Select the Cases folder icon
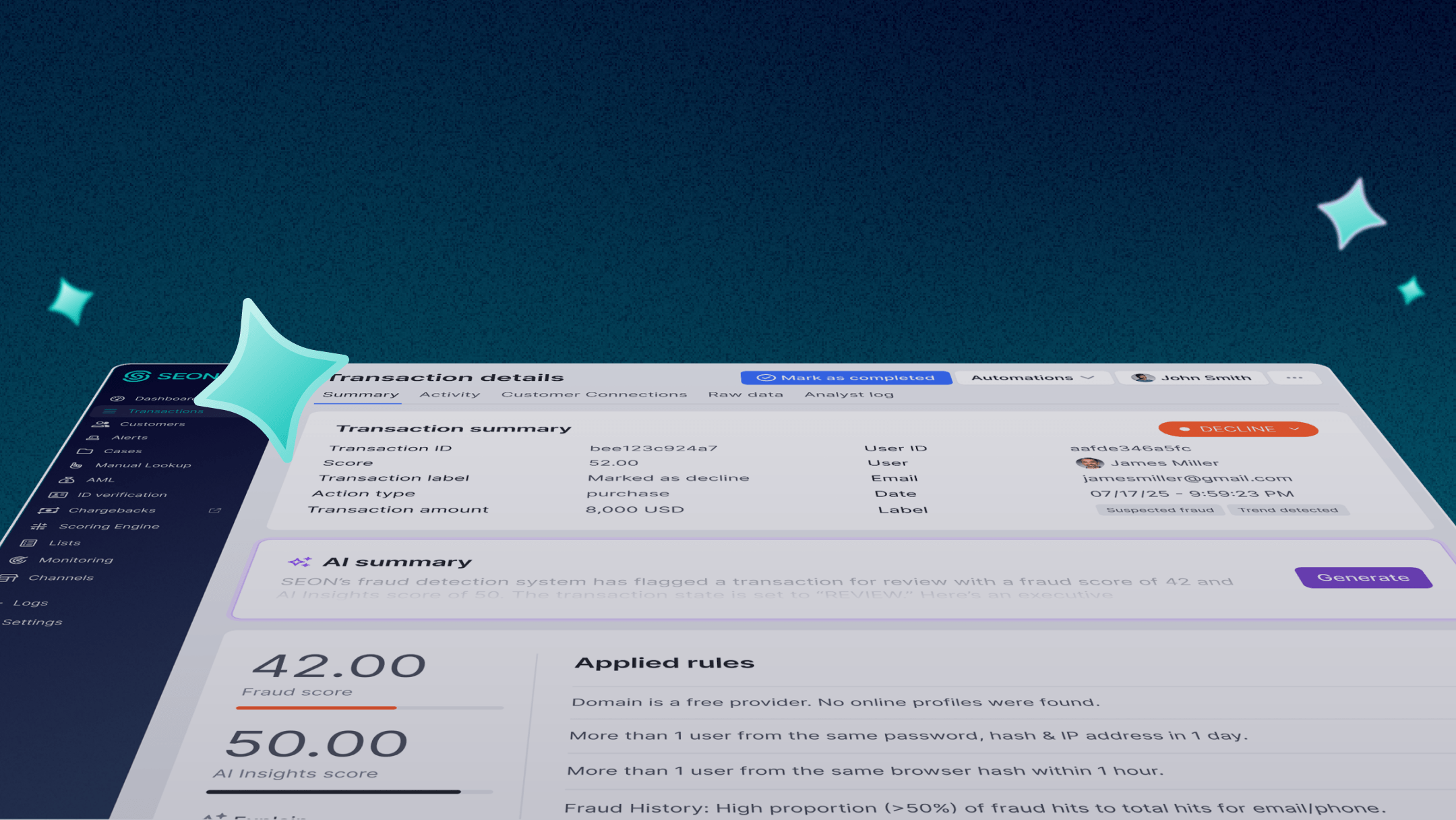Viewport: 1456px width, 820px height. pos(85,451)
